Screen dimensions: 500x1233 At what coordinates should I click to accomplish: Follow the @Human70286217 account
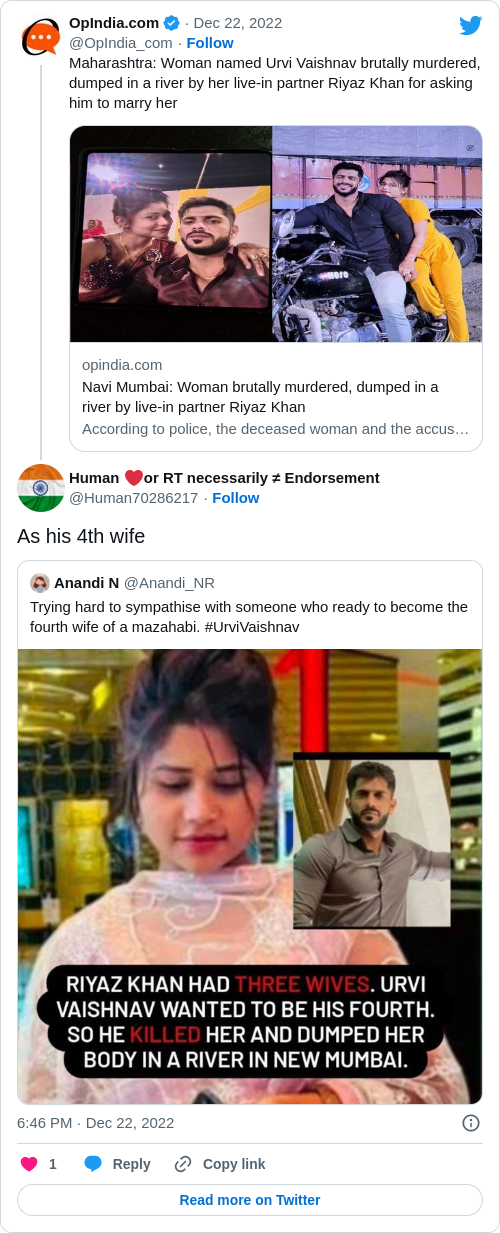[236, 497]
